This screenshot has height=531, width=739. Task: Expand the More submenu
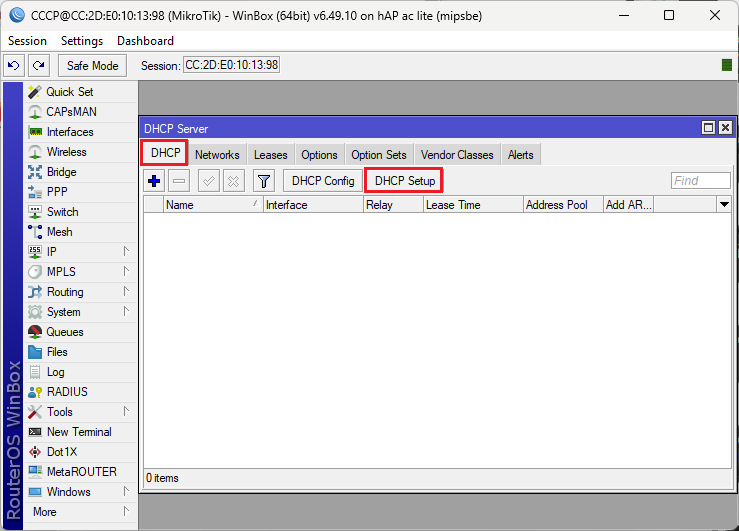coord(81,512)
